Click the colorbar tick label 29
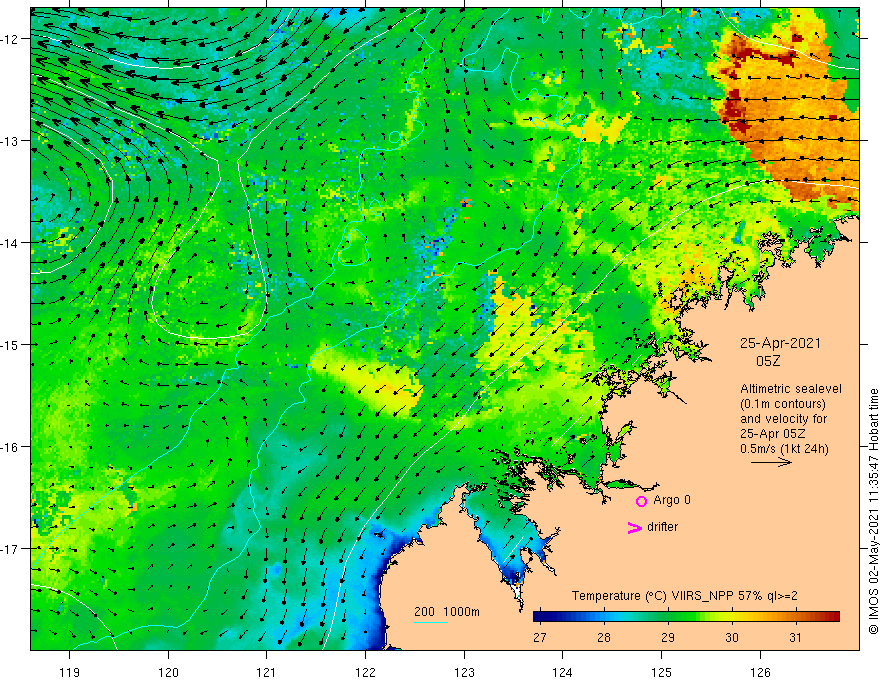The image size is (880, 680). [667, 637]
